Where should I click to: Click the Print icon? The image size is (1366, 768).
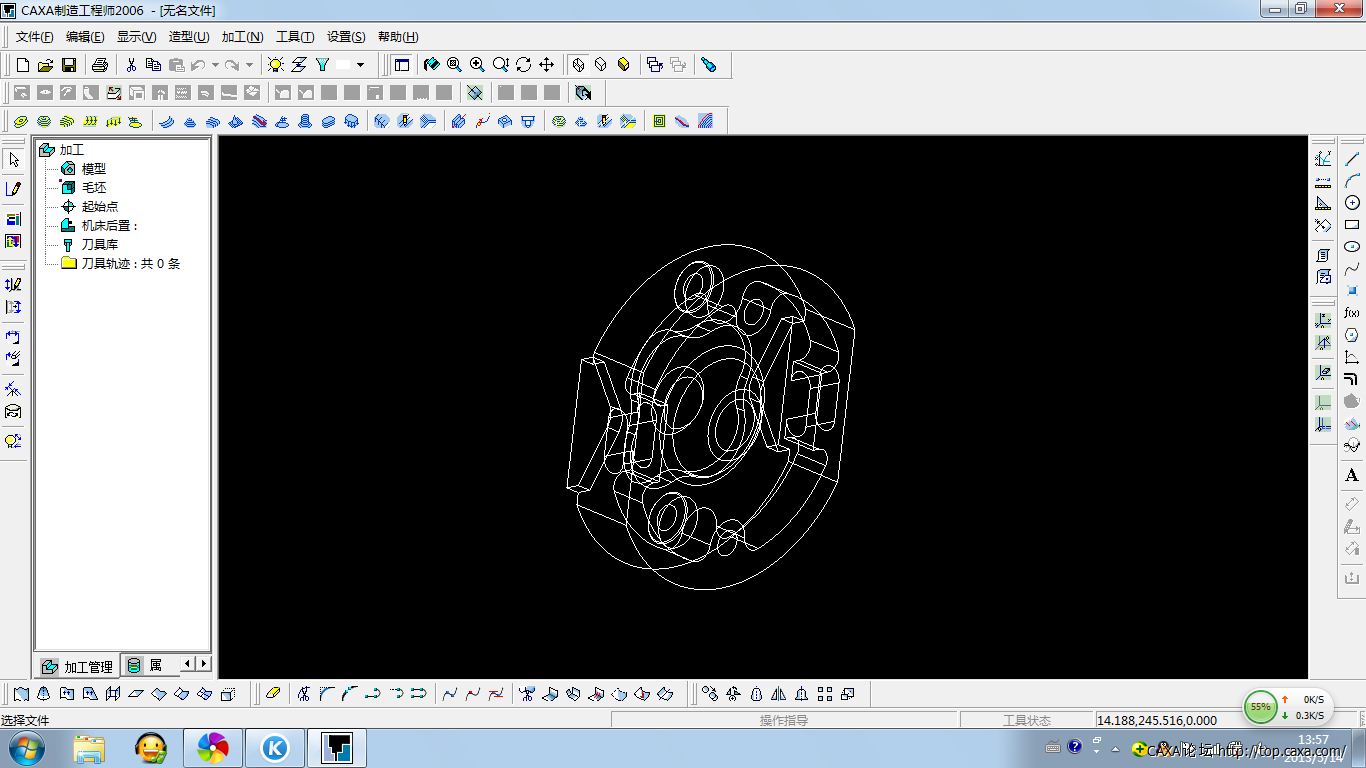99,65
